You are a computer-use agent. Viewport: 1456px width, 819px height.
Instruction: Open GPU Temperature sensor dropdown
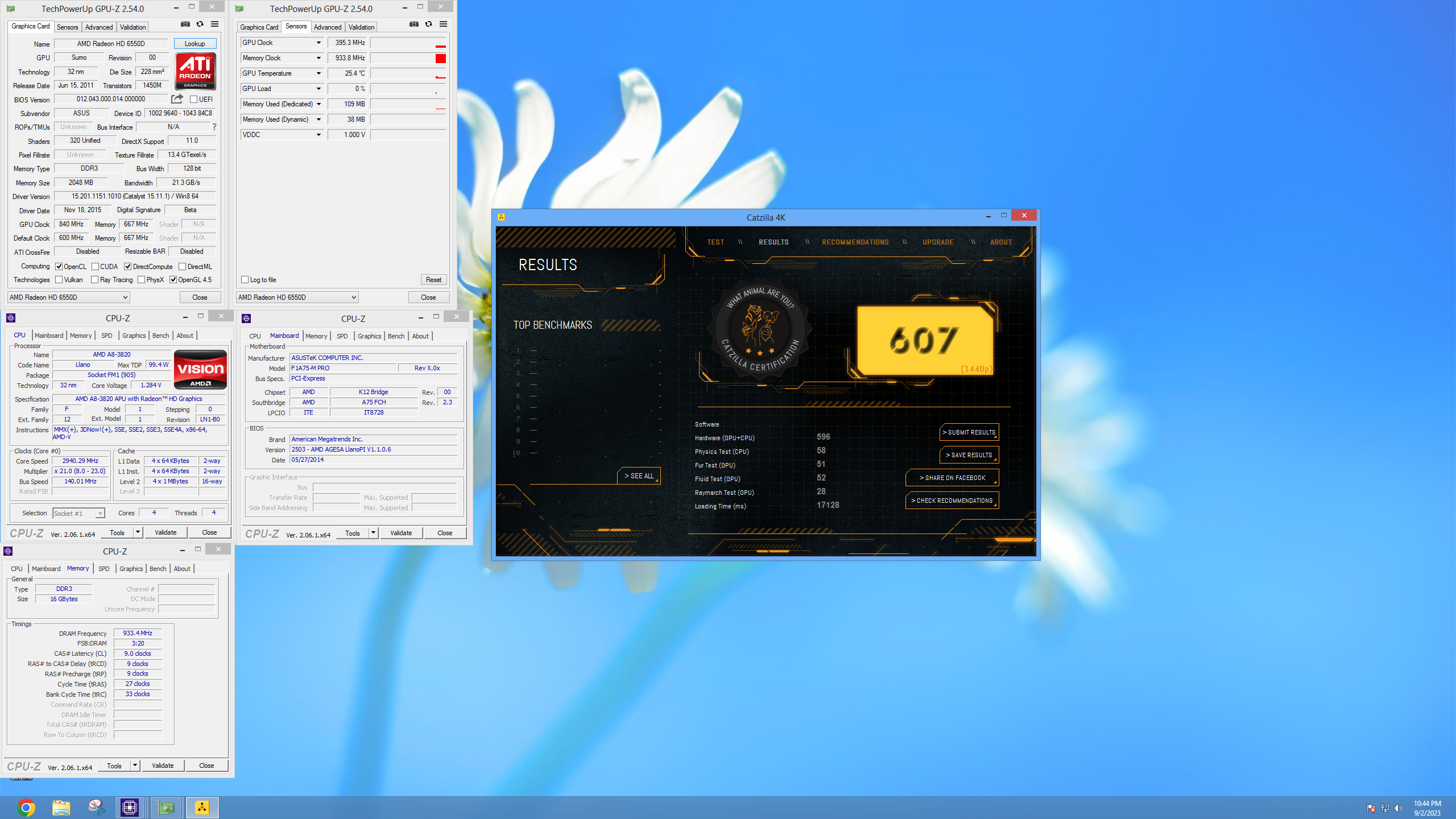pyautogui.click(x=318, y=73)
